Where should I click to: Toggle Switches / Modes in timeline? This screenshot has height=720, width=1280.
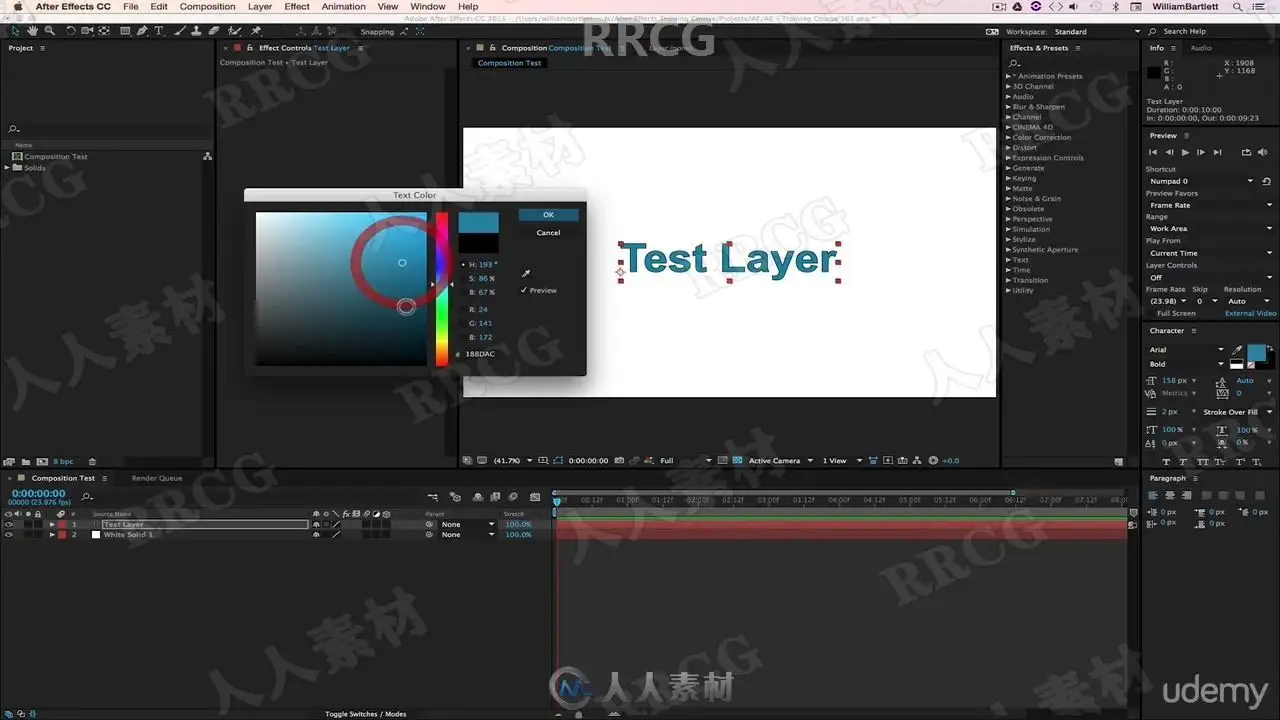[366, 714]
